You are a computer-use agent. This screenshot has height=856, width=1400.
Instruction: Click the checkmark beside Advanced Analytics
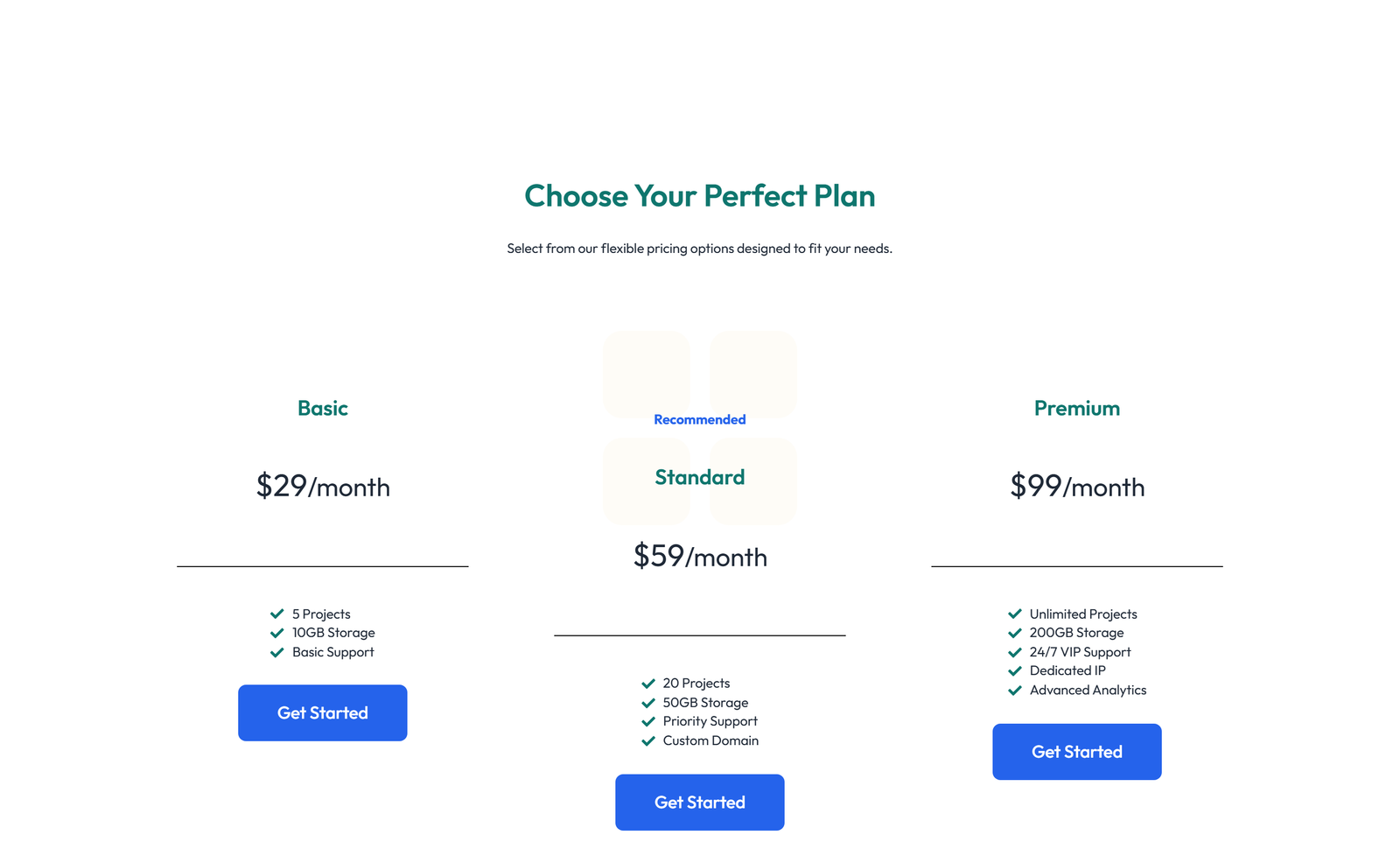(x=1015, y=690)
